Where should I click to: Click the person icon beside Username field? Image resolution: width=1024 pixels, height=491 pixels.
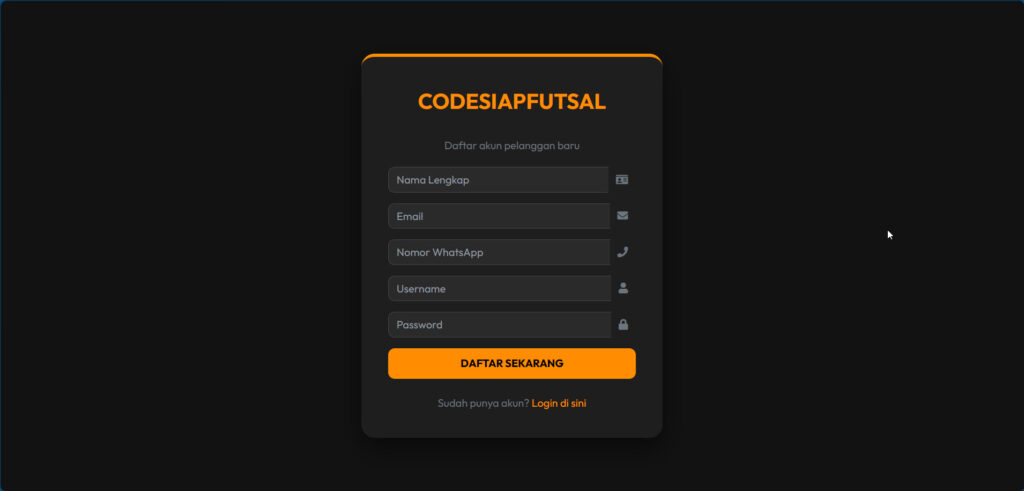pos(623,288)
